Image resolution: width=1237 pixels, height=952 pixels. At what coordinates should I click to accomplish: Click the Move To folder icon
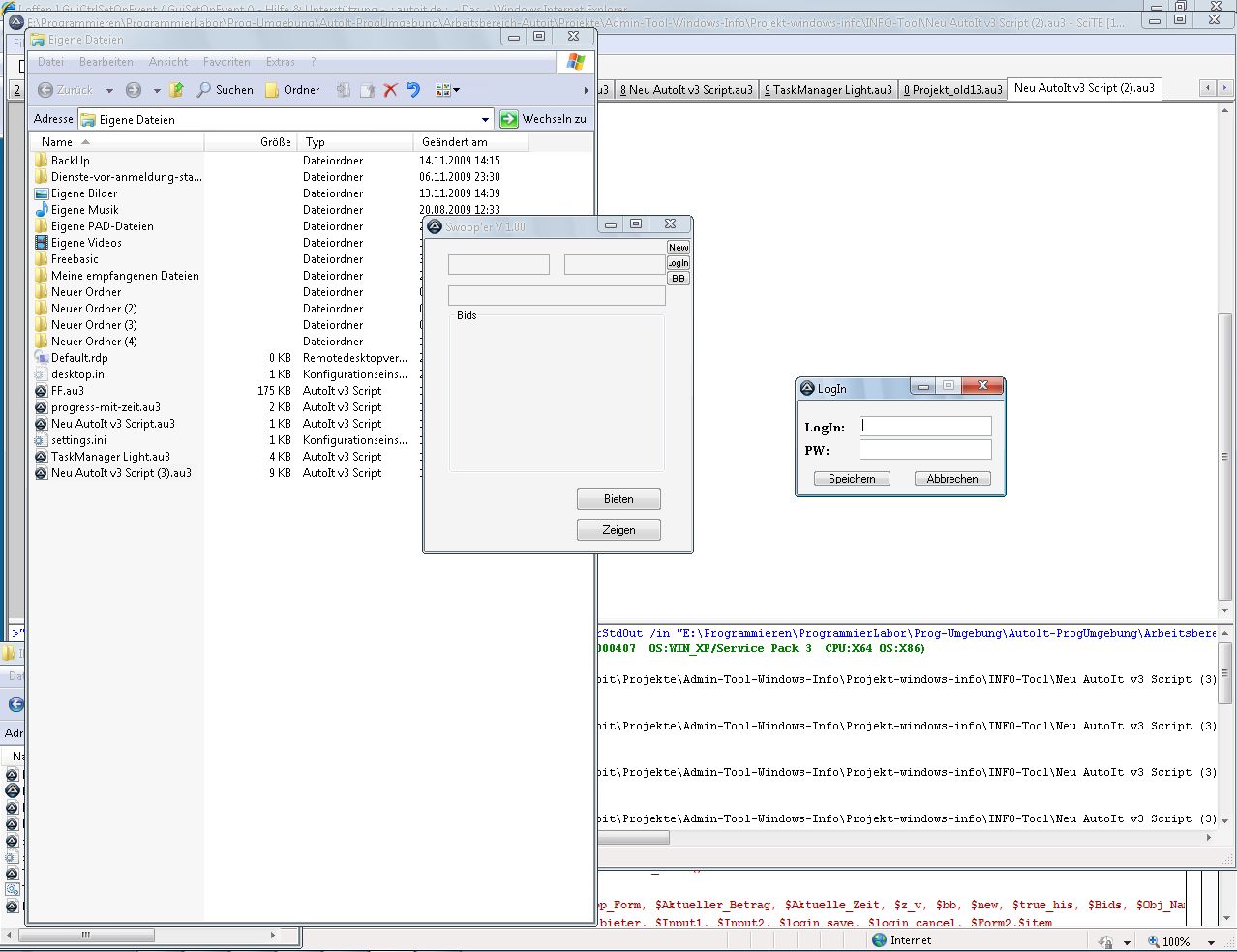344,90
